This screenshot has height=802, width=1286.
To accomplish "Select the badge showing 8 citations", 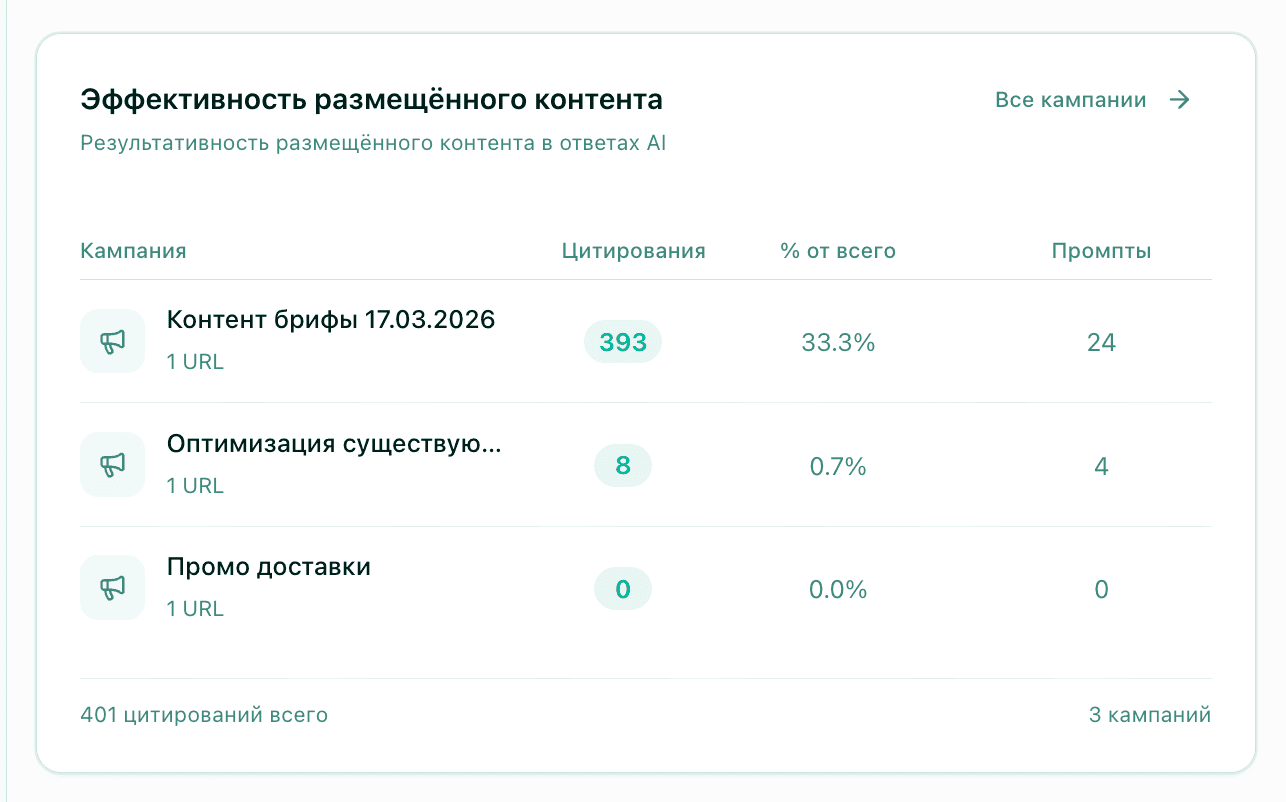I will pos(622,464).
